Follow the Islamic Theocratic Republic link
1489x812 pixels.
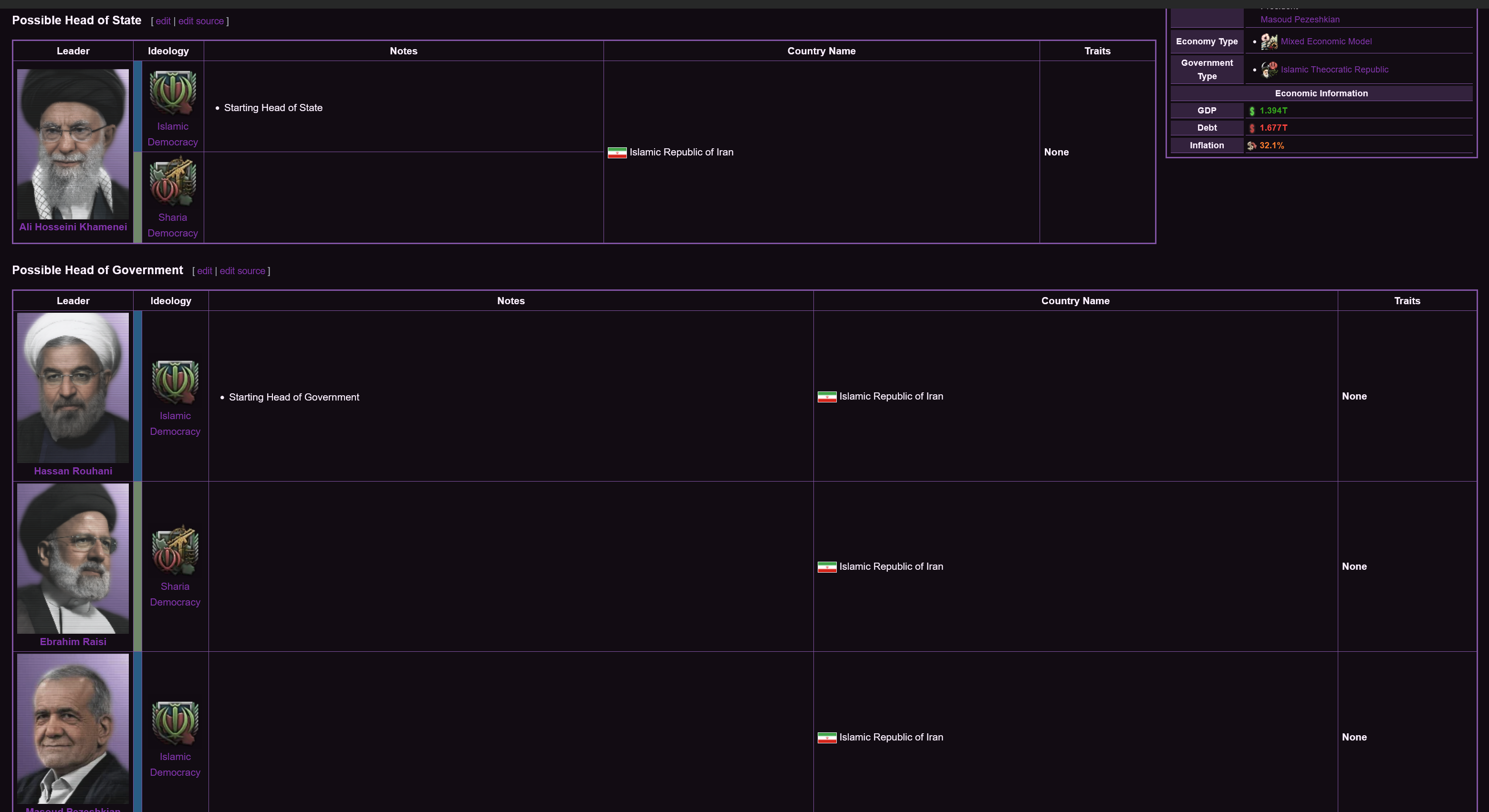1334,70
